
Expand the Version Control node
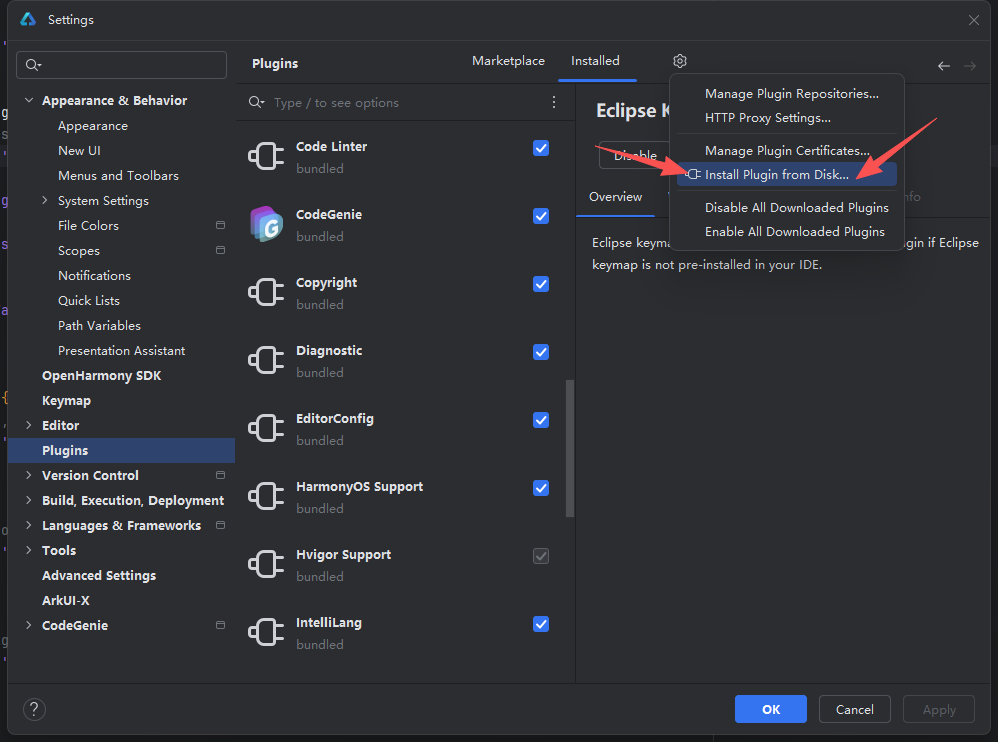(x=29, y=475)
